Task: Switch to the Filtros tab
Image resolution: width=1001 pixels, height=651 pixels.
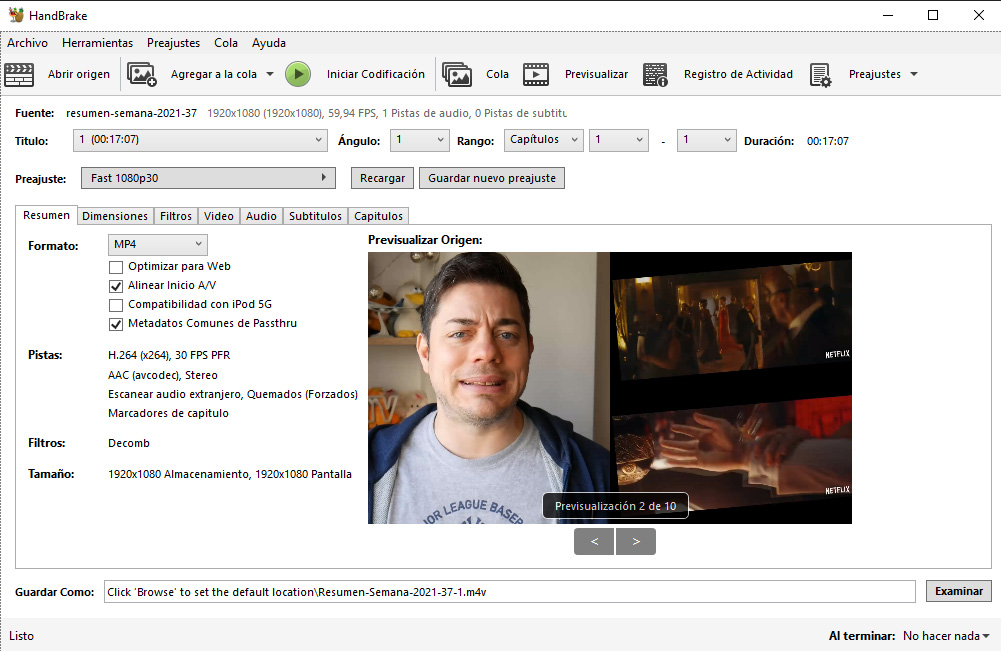Action: [176, 216]
